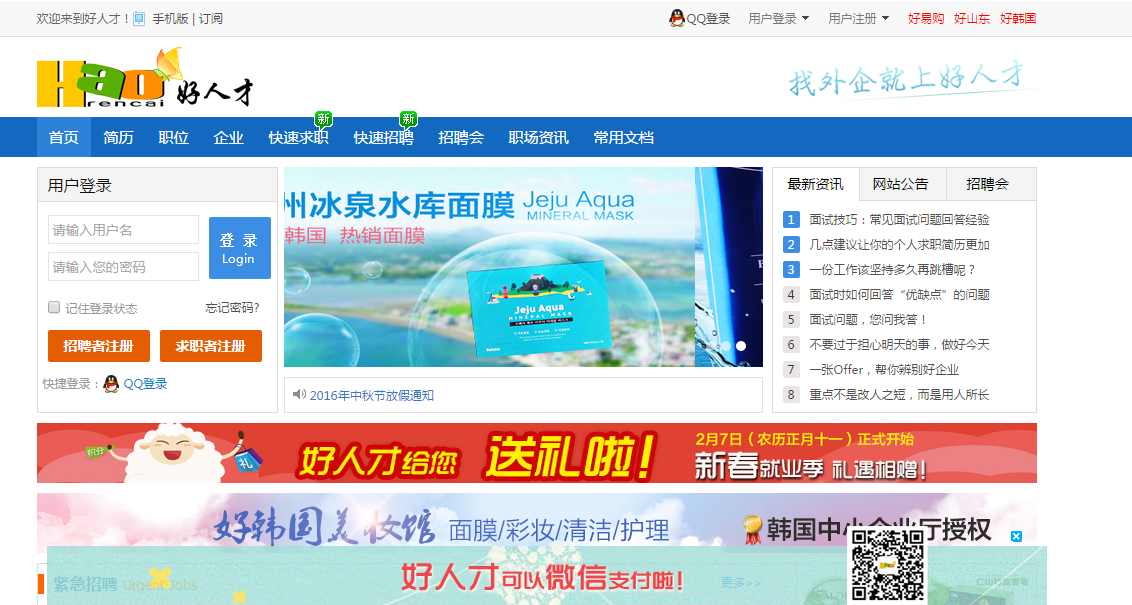
Task: Open article 几点建议让你的个人求职简历更加
Action: pos(900,245)
